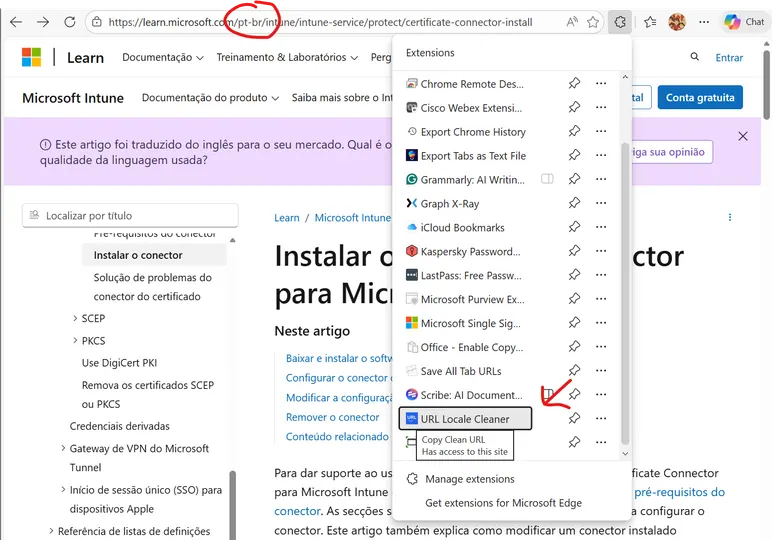Viewport: 772px width, 540px height.
Task: Click the Microsoft logo
Action: pyautogui.click(x=32, y=58)
